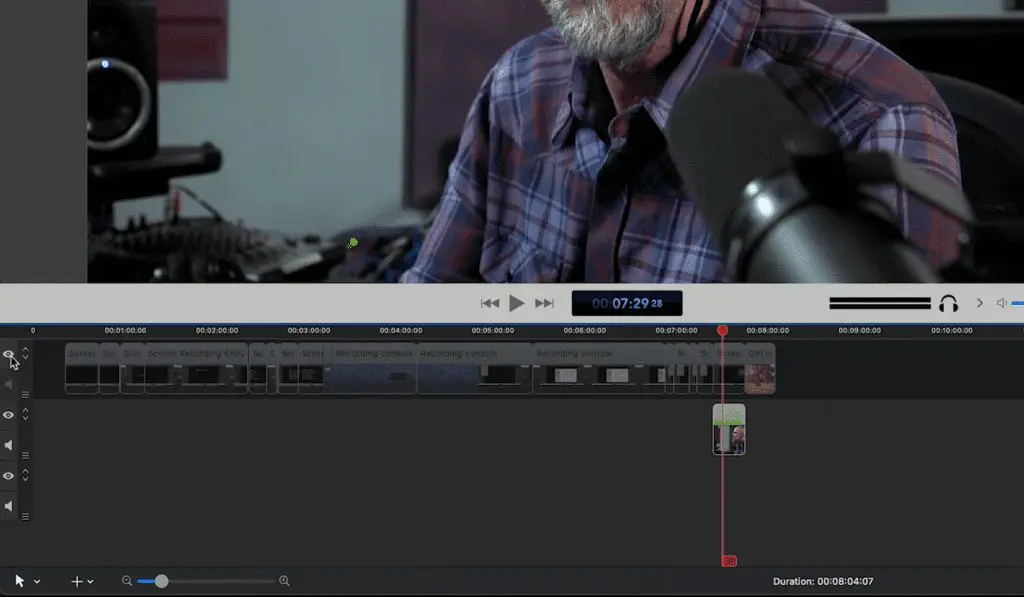Adjust the timeline zoom slider
1024x597 pixels.
point(163,580)
